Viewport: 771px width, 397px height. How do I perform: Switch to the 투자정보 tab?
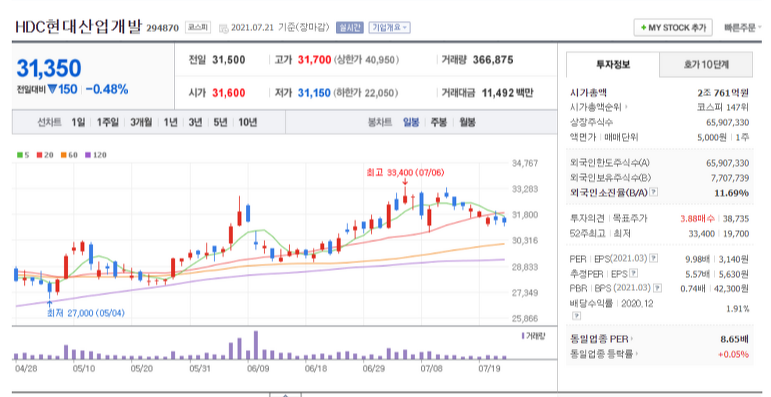613,64
